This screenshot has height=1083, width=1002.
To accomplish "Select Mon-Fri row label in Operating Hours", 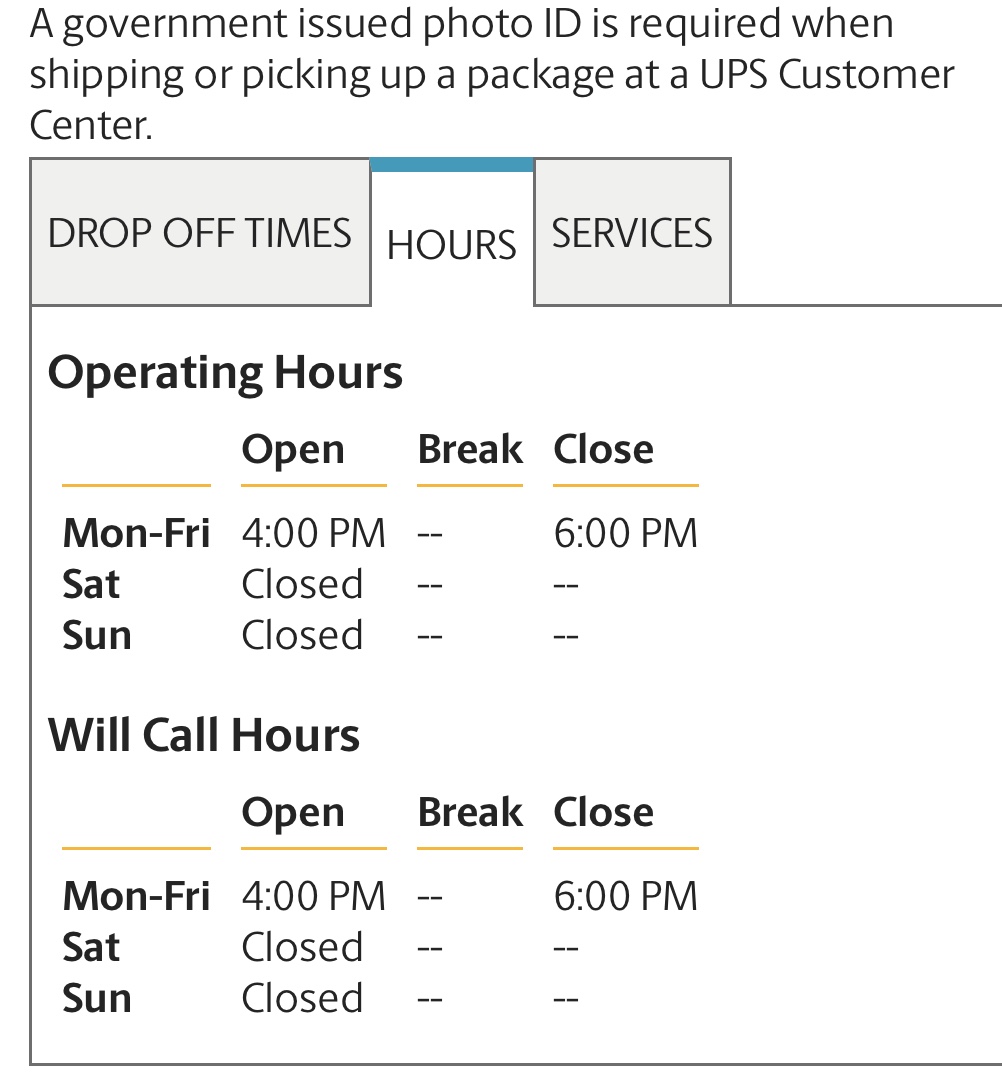I will (136, 533).
